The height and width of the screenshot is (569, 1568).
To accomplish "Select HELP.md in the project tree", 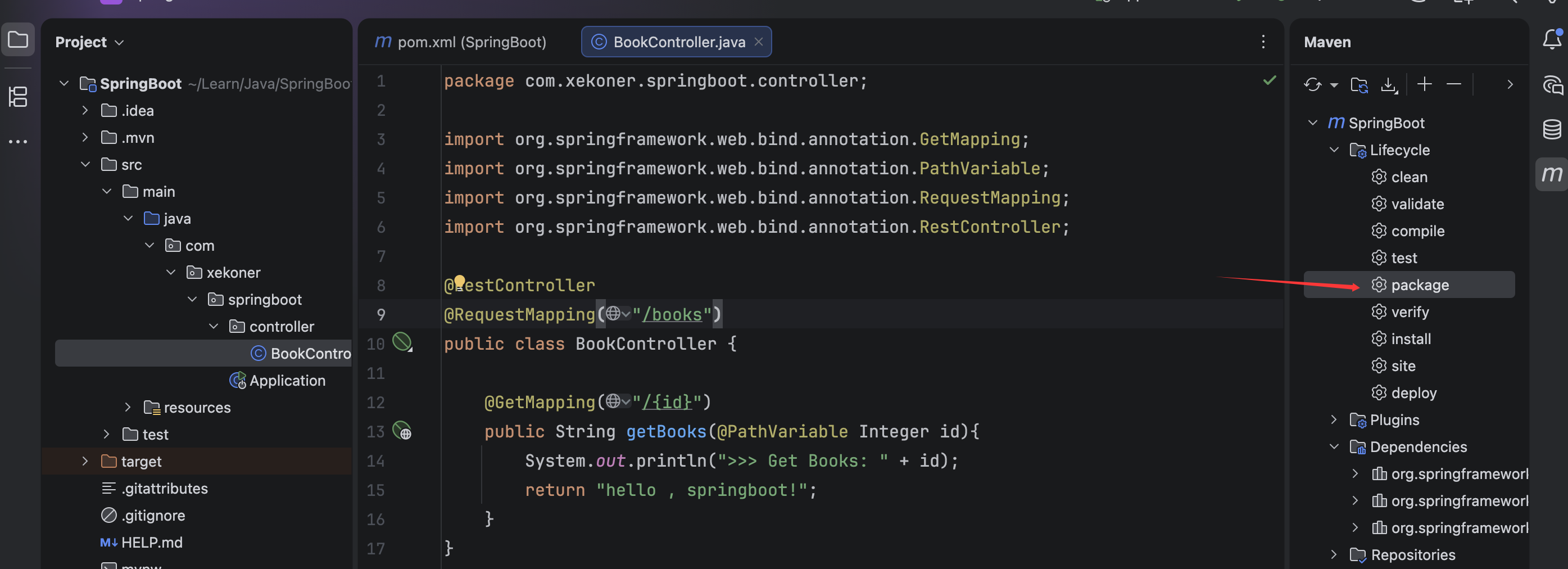I will click(152, 541).
